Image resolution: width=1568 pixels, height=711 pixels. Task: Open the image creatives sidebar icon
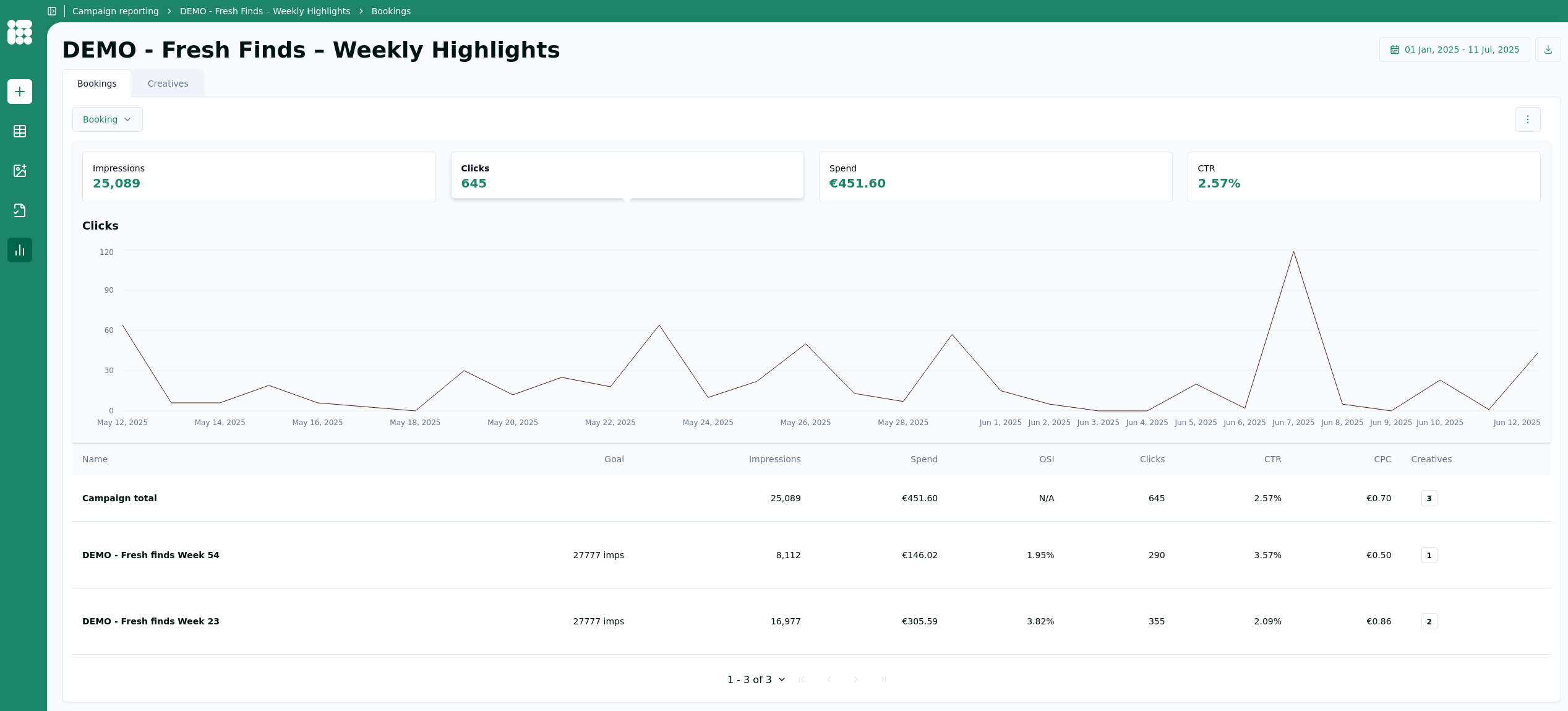tap(20, 171)
